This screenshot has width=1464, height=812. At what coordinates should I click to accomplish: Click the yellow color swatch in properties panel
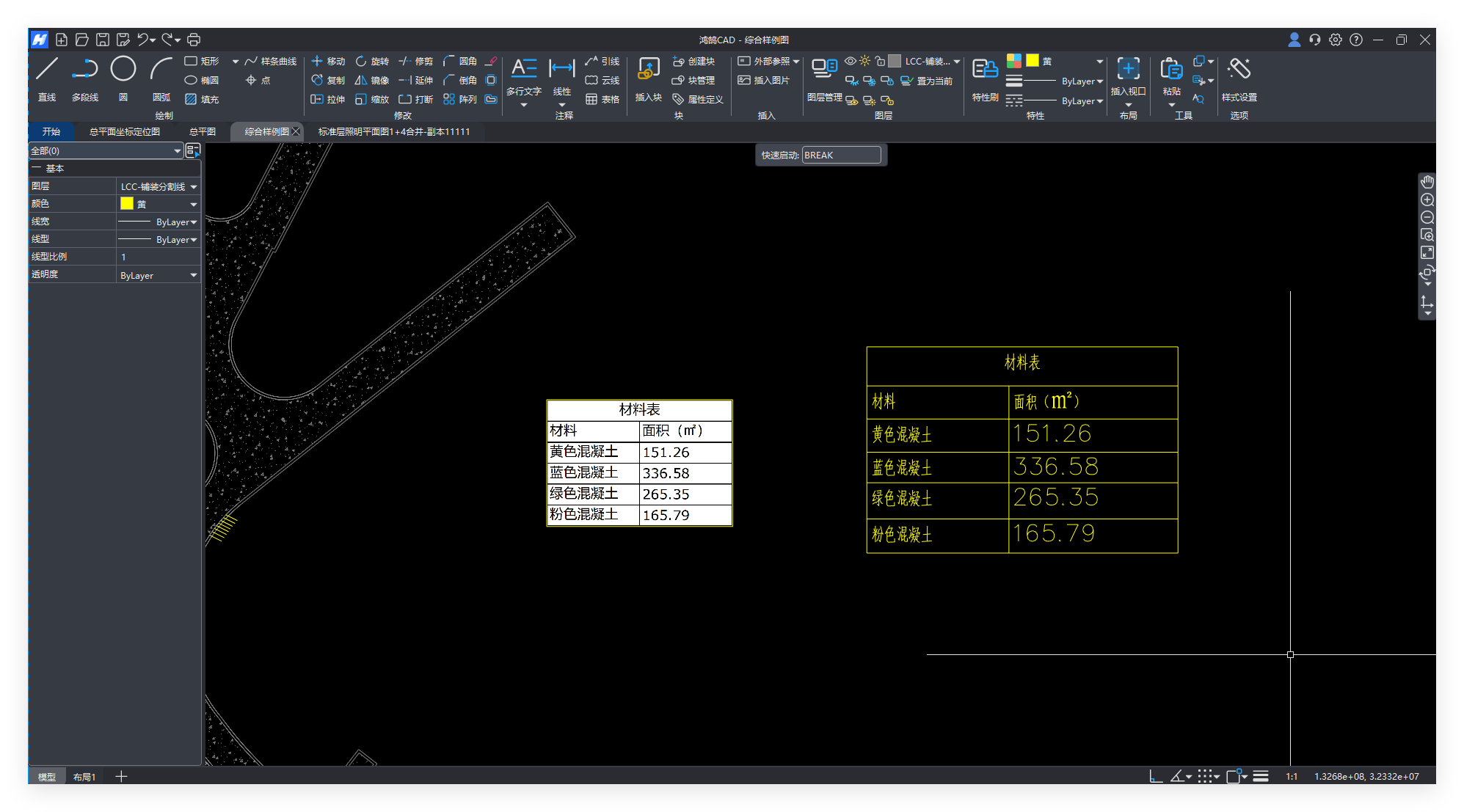pyautogui.click(x=127, y=204)
